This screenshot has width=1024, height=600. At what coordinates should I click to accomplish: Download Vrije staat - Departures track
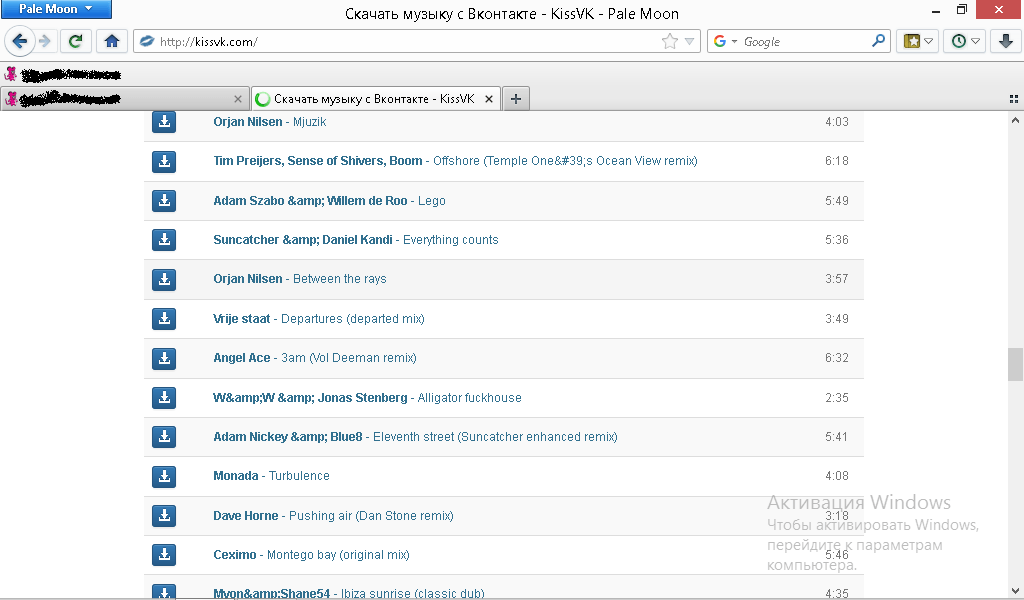164,319
